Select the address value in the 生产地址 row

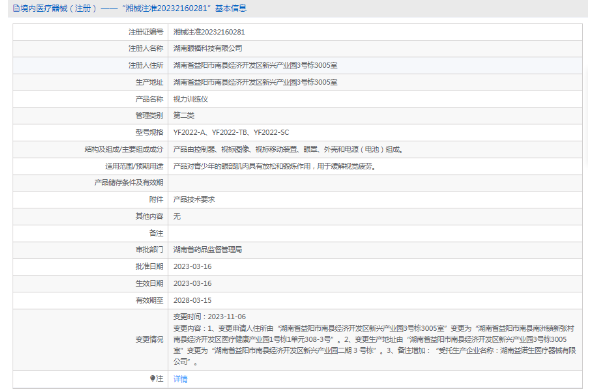255,82
